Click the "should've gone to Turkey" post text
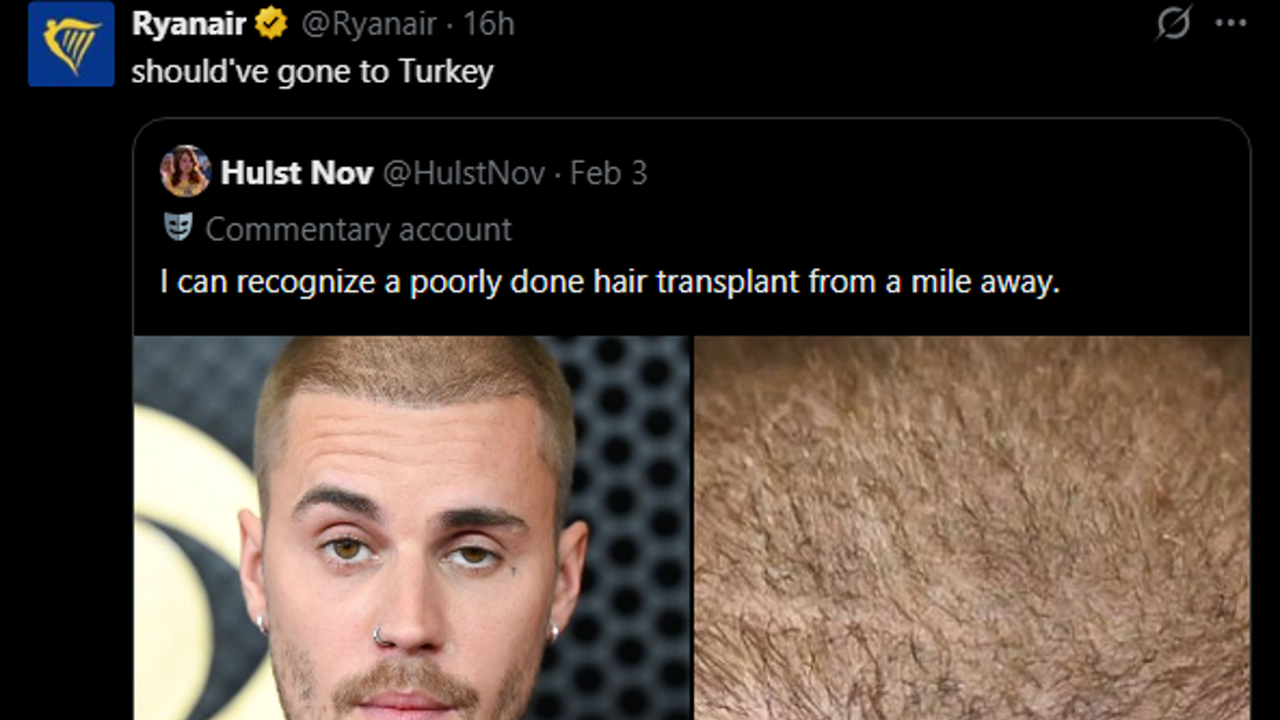The width and height of the screenshot is (1280, 720). [x=312, y=72]
